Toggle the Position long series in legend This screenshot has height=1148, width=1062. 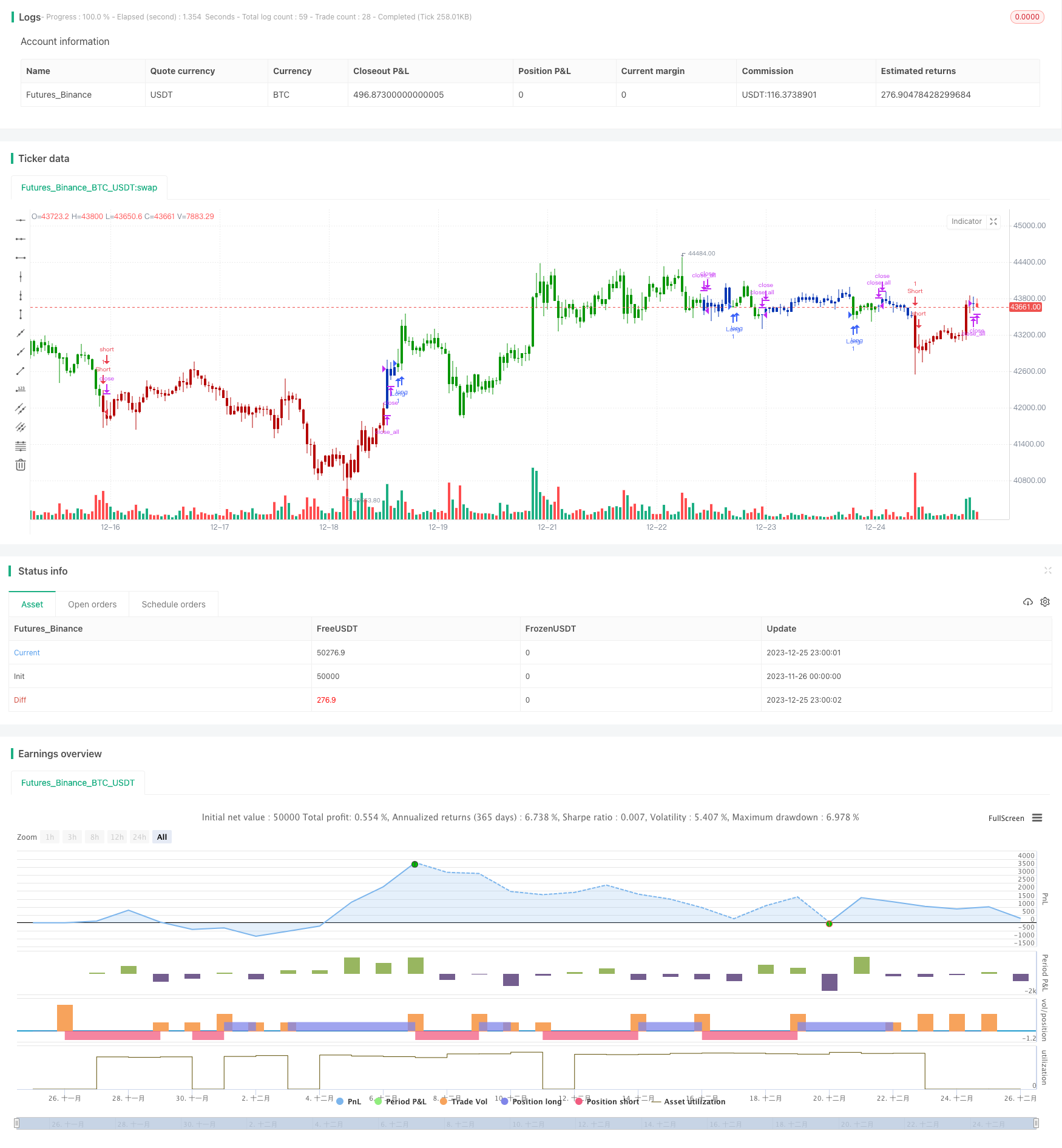[x=531, y=1101]
